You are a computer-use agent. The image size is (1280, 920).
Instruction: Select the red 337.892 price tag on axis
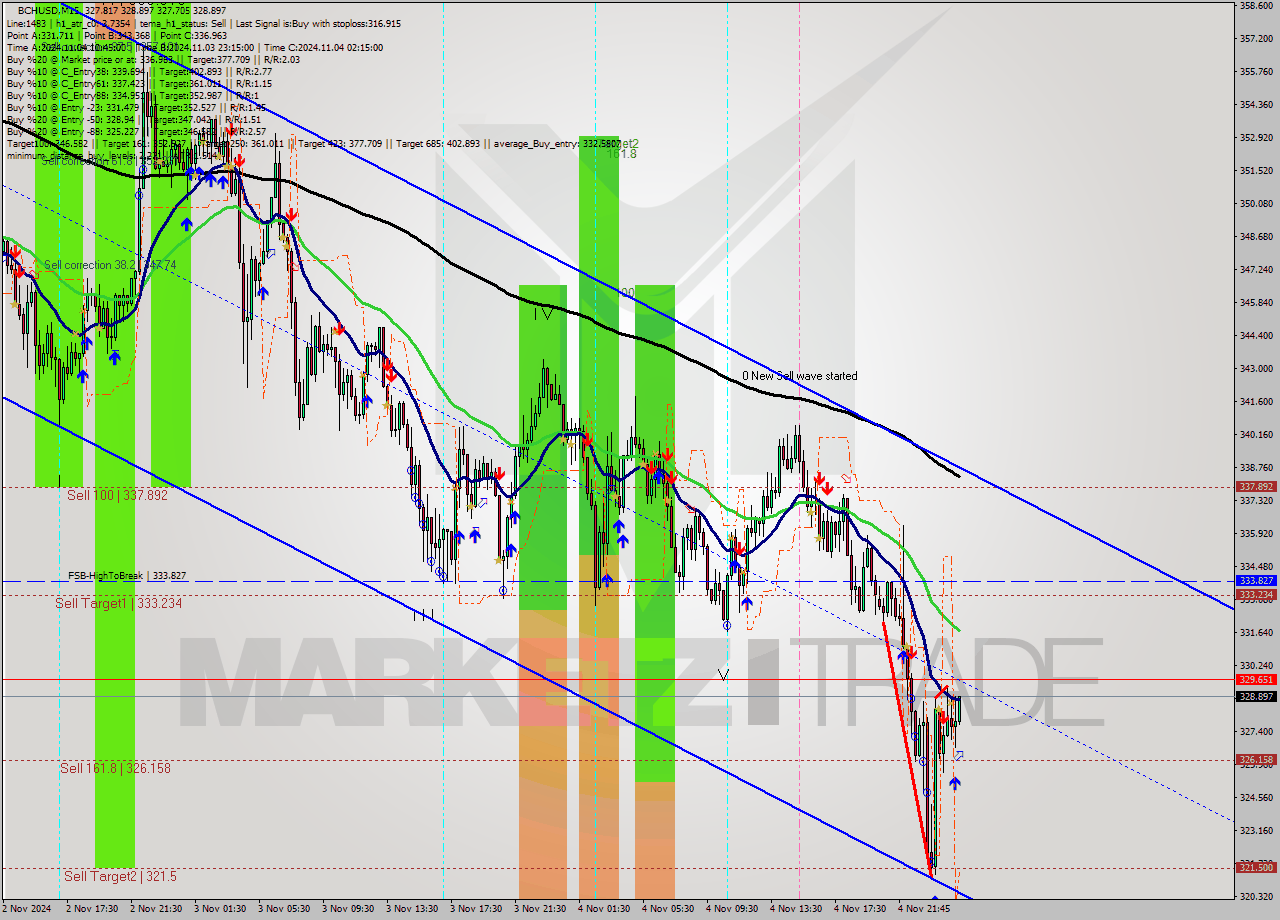coord(1256,487)
